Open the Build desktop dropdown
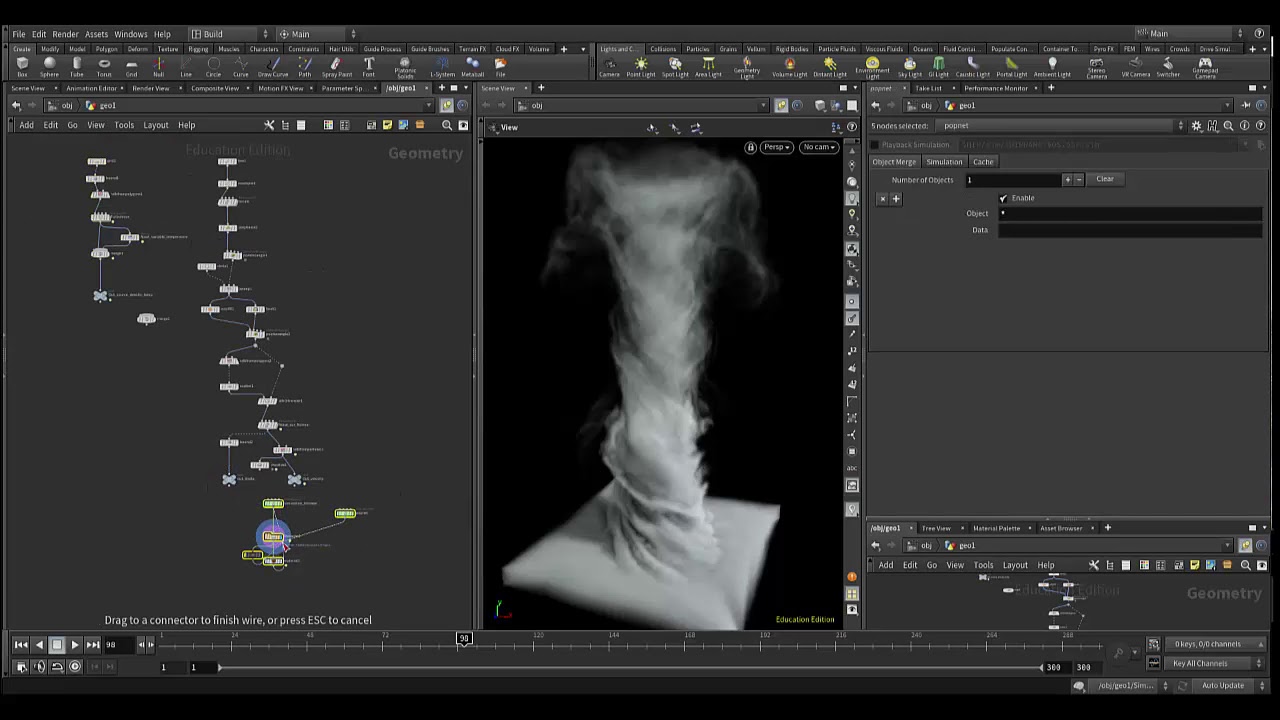 (228, 34)
